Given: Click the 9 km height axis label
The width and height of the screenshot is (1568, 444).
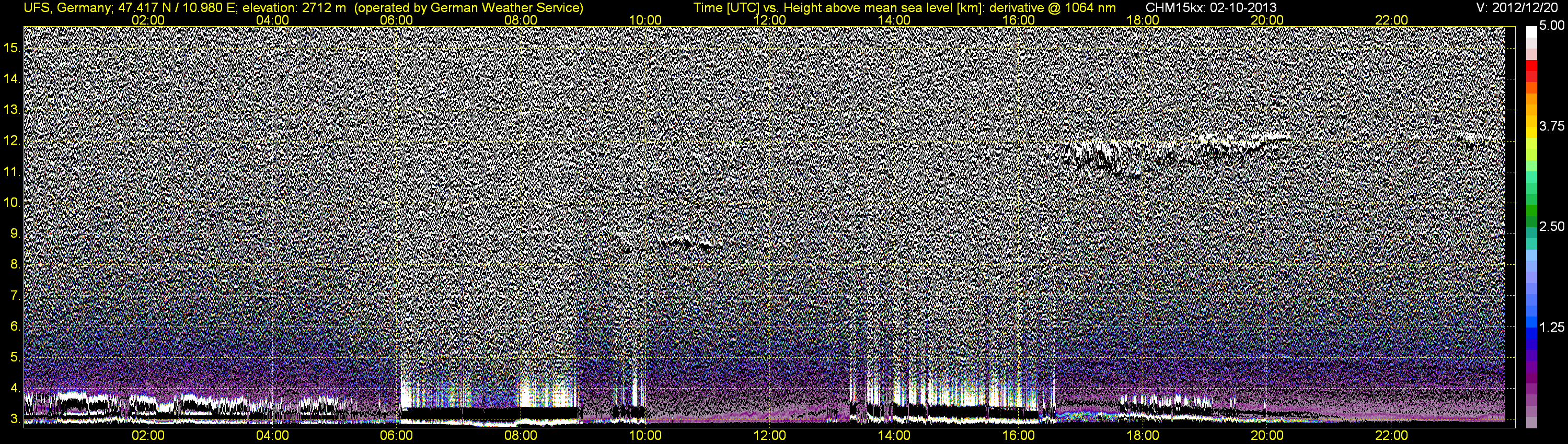Looking at the screenshot, I should 15,233.
